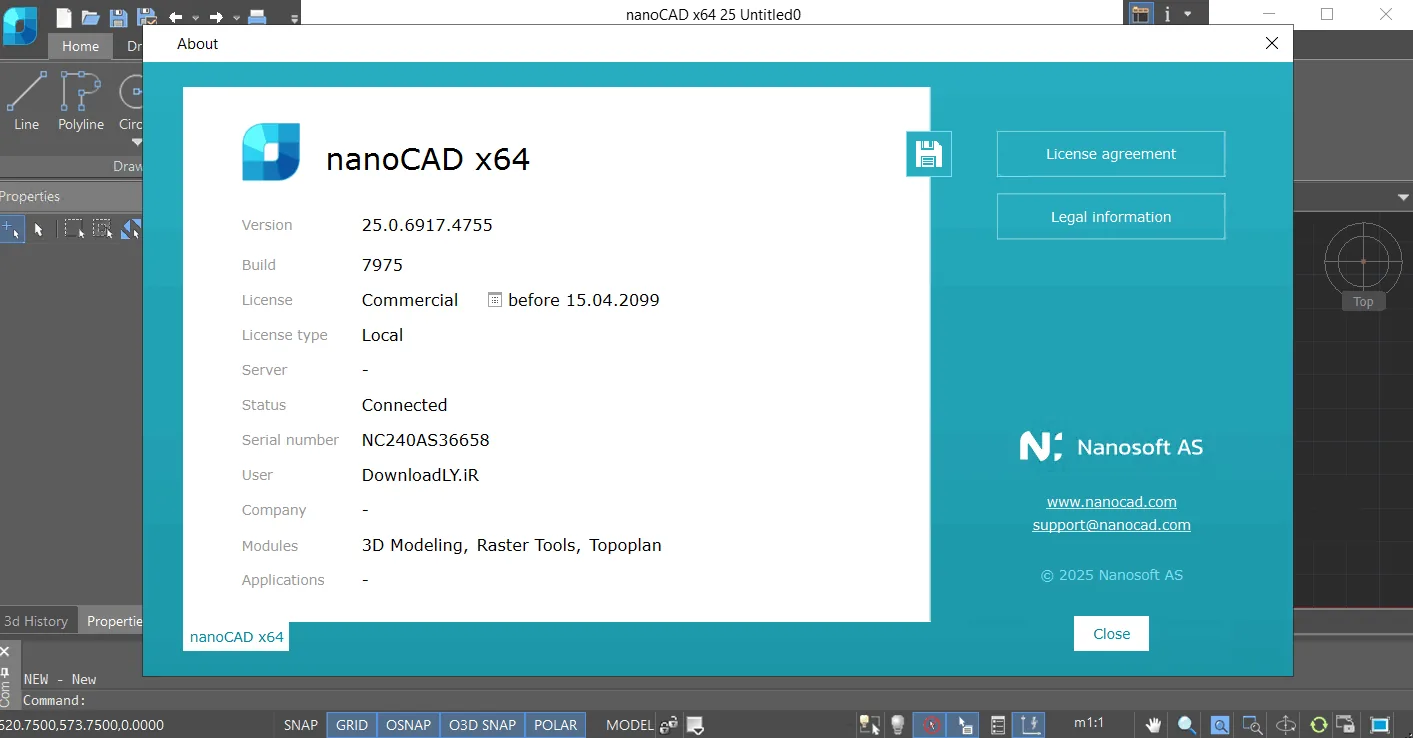The width and height of the screenshot is (1413, 738).
Task: Click the m1:1 scale in status bar
Action: pos(1089,723)
